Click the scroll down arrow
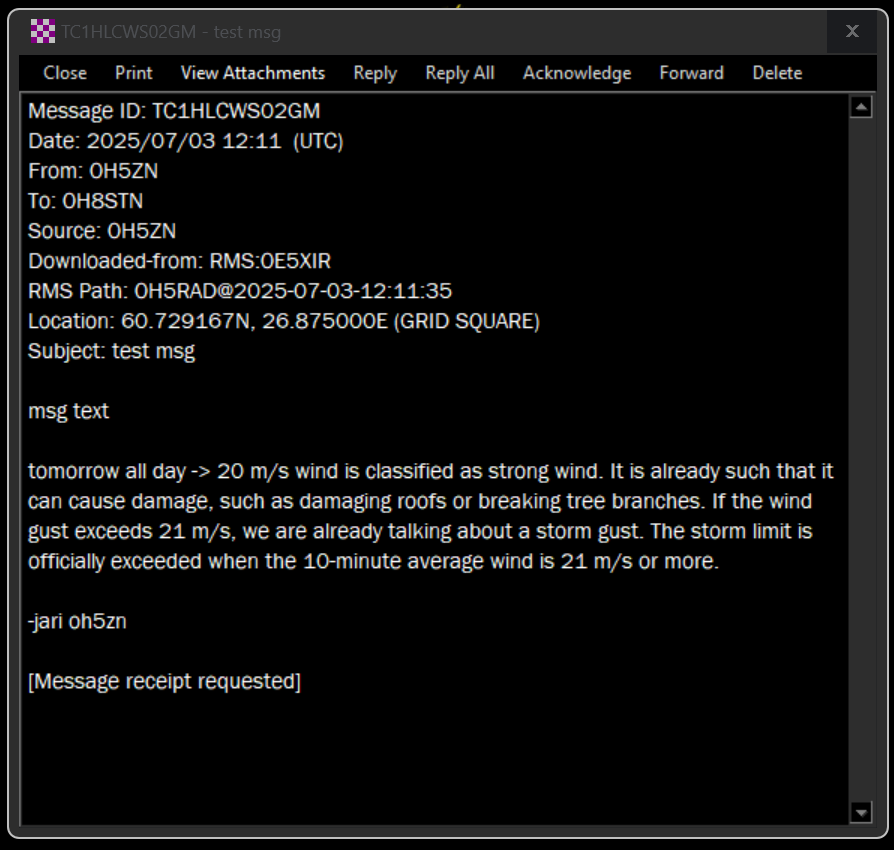The height and width of the screenshot is (850, 894). coord(860,811)
